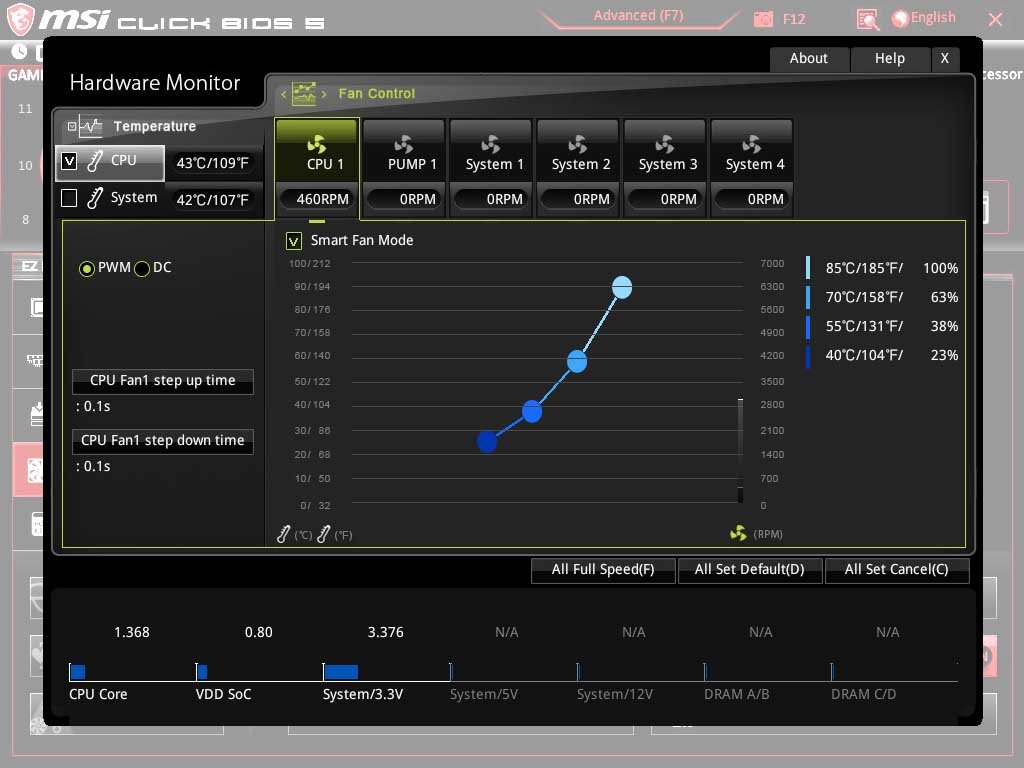
Task: Click the CPU Core voltage bar
Action: (78, 671)
